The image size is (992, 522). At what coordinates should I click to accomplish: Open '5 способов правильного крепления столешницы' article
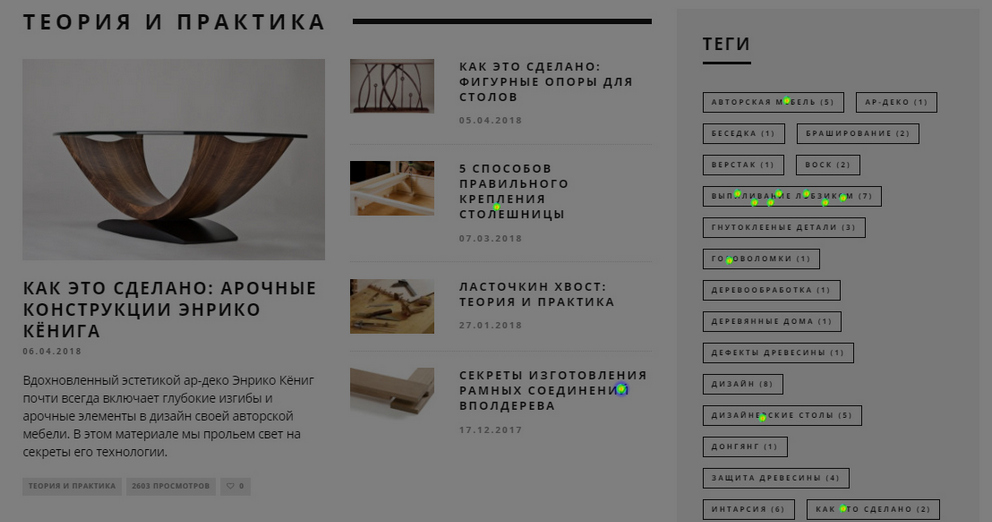click(x=514, y=191)
